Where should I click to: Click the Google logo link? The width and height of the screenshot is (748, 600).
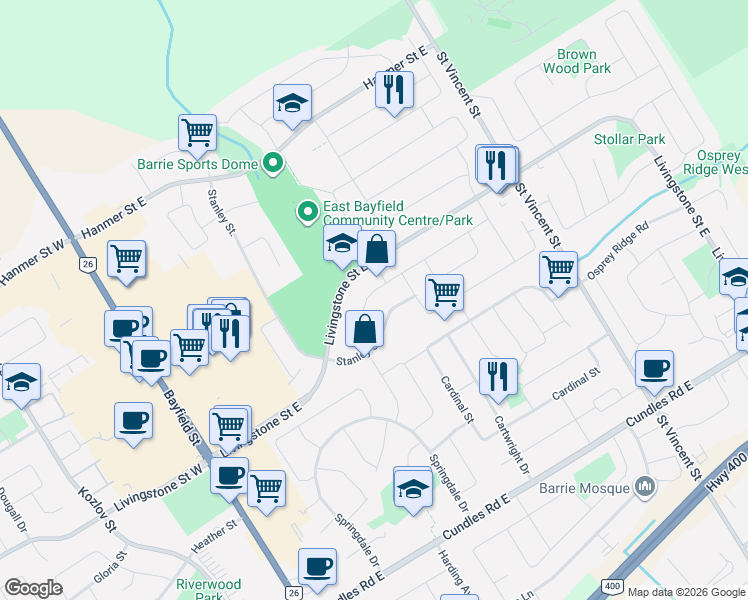coord(33,588)
